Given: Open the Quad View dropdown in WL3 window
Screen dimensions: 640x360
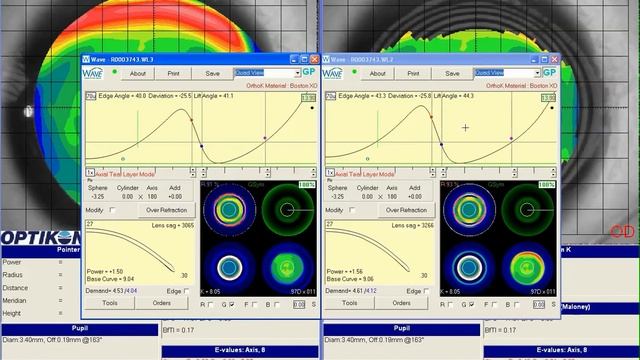Looking at the screenshot, I should click(x=298, y=73).
